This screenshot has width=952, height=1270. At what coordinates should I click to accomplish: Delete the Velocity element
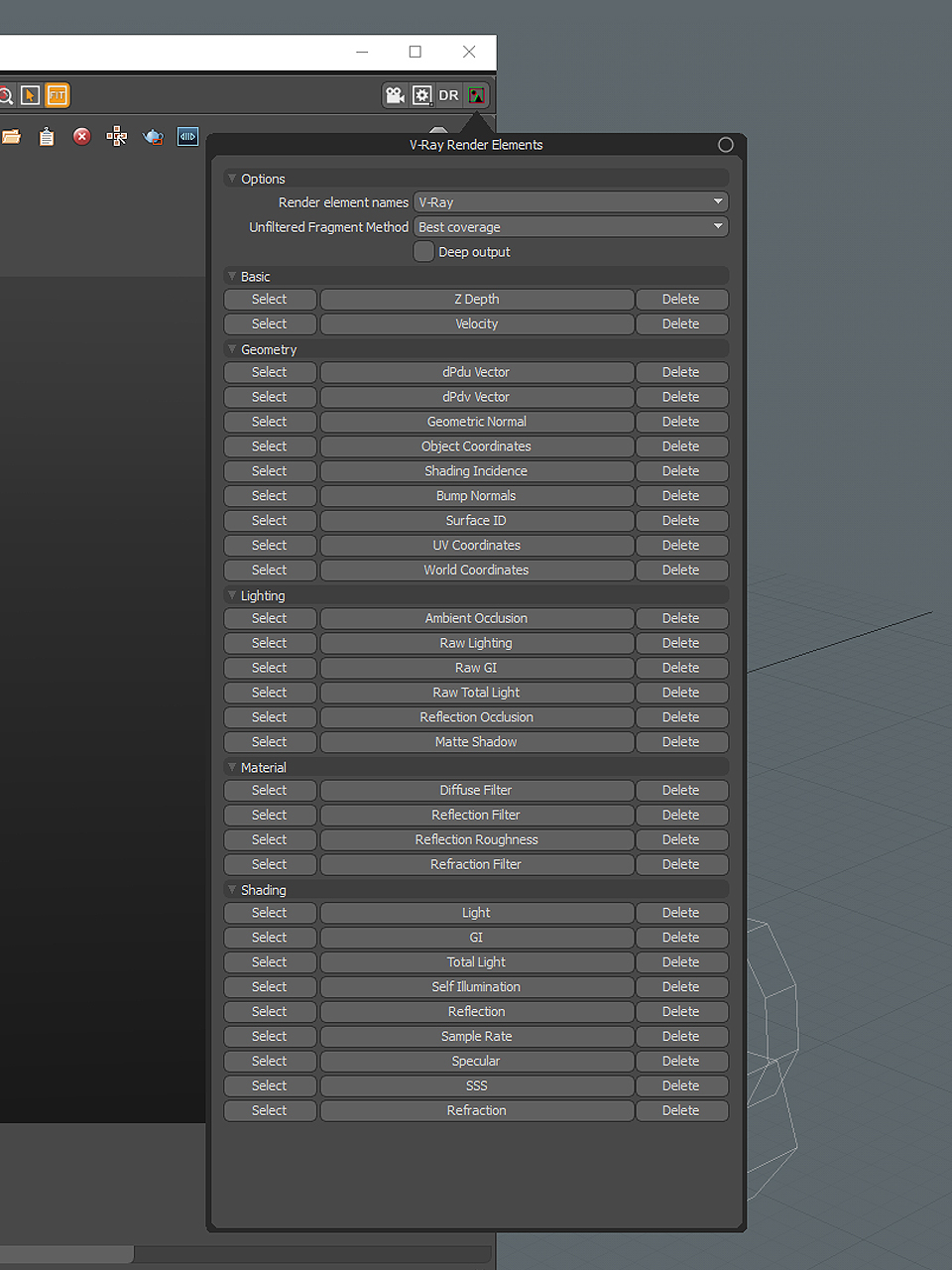[681, 324]
